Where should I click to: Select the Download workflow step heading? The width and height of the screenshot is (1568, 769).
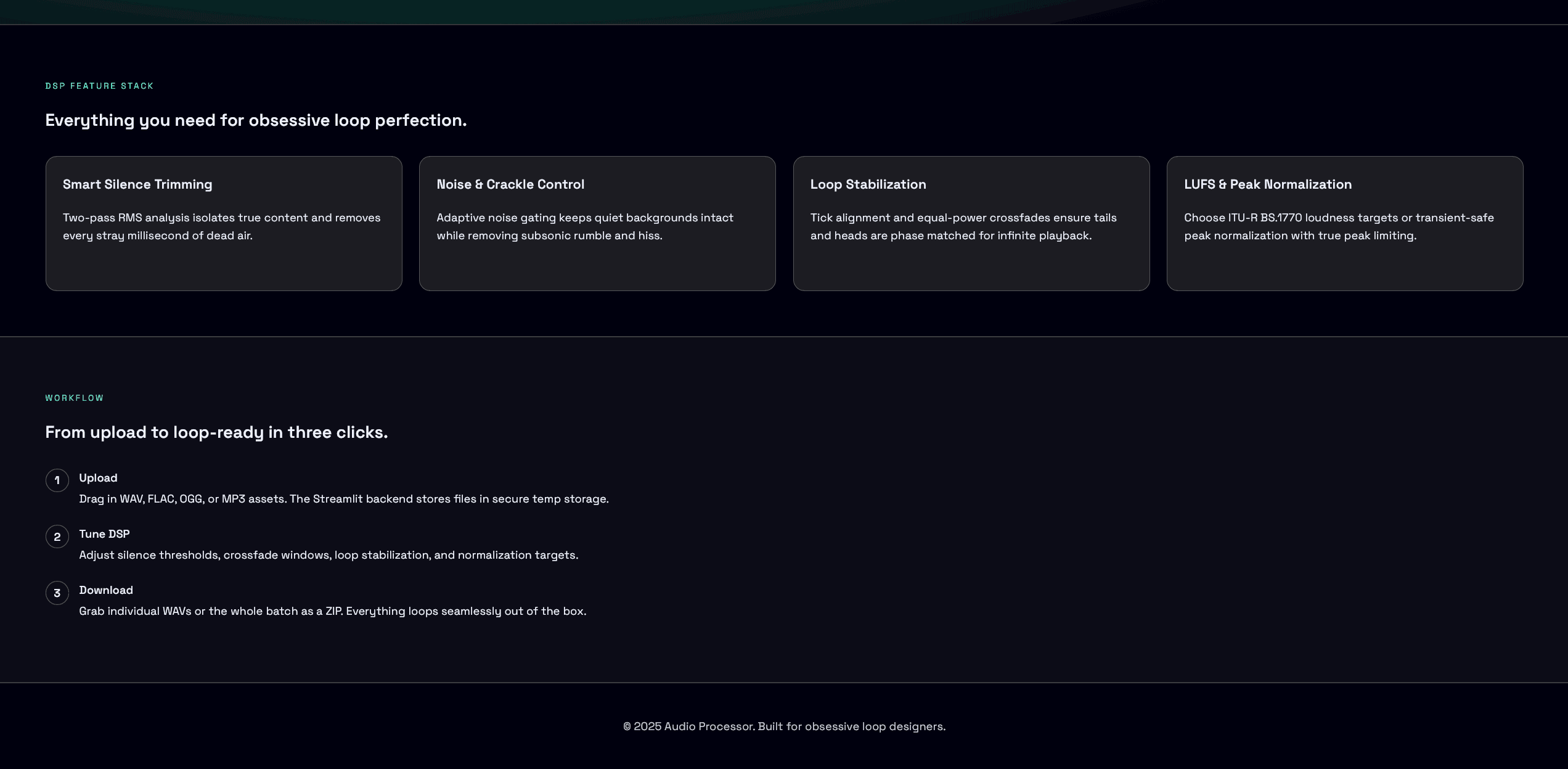105,590
